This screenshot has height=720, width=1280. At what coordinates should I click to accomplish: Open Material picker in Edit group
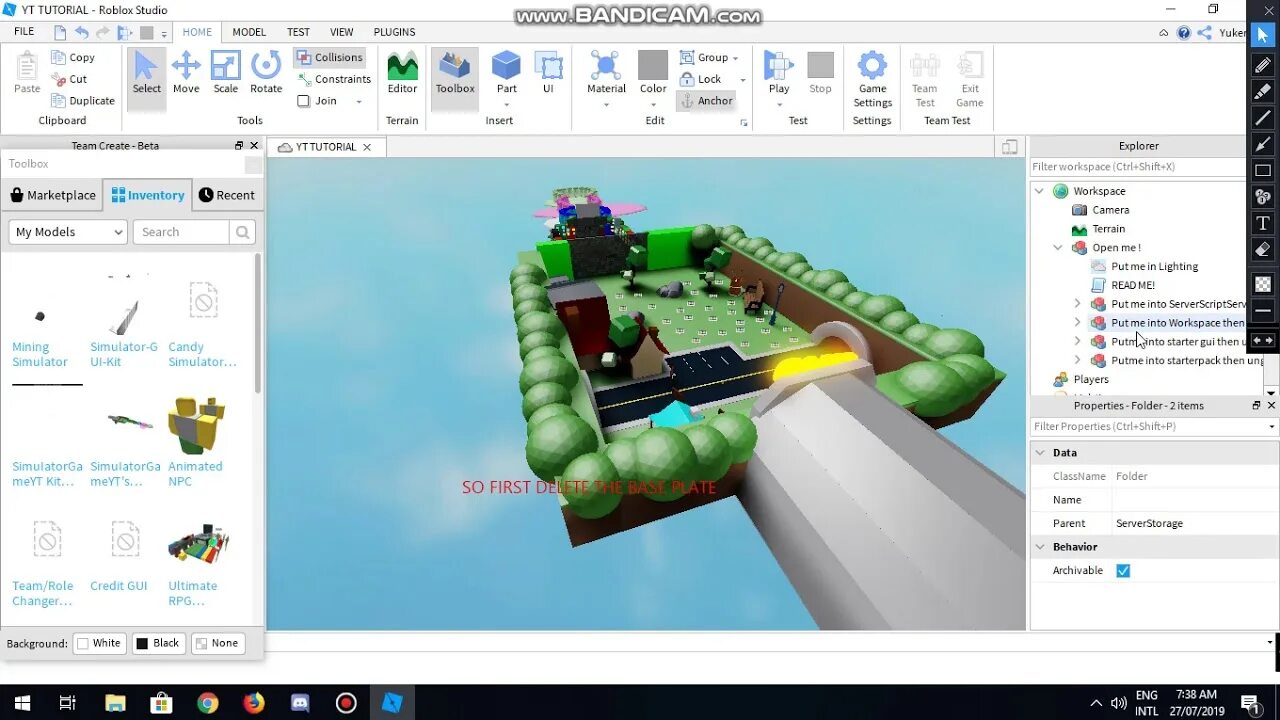(x=606, y=78)
